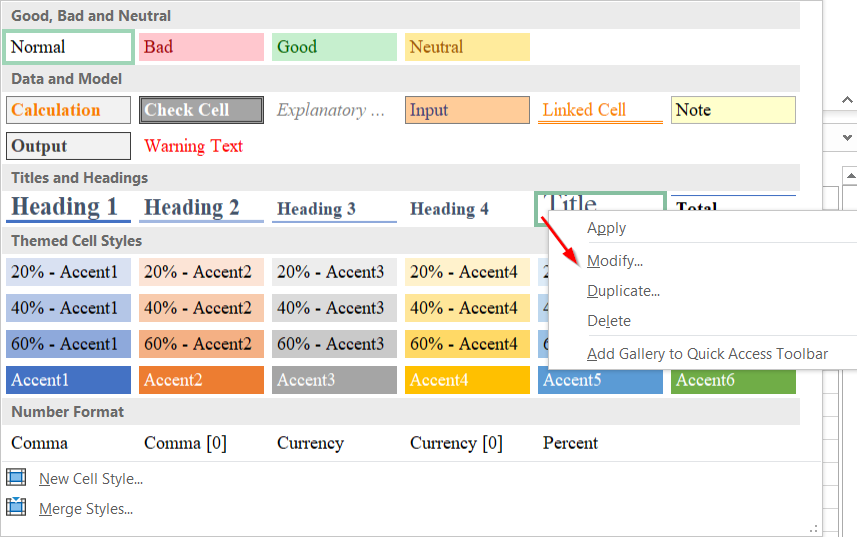Apply 20% - Accent2 style
Screen dimensions: 857x537
pyautogui.click(x=201, y=272)
